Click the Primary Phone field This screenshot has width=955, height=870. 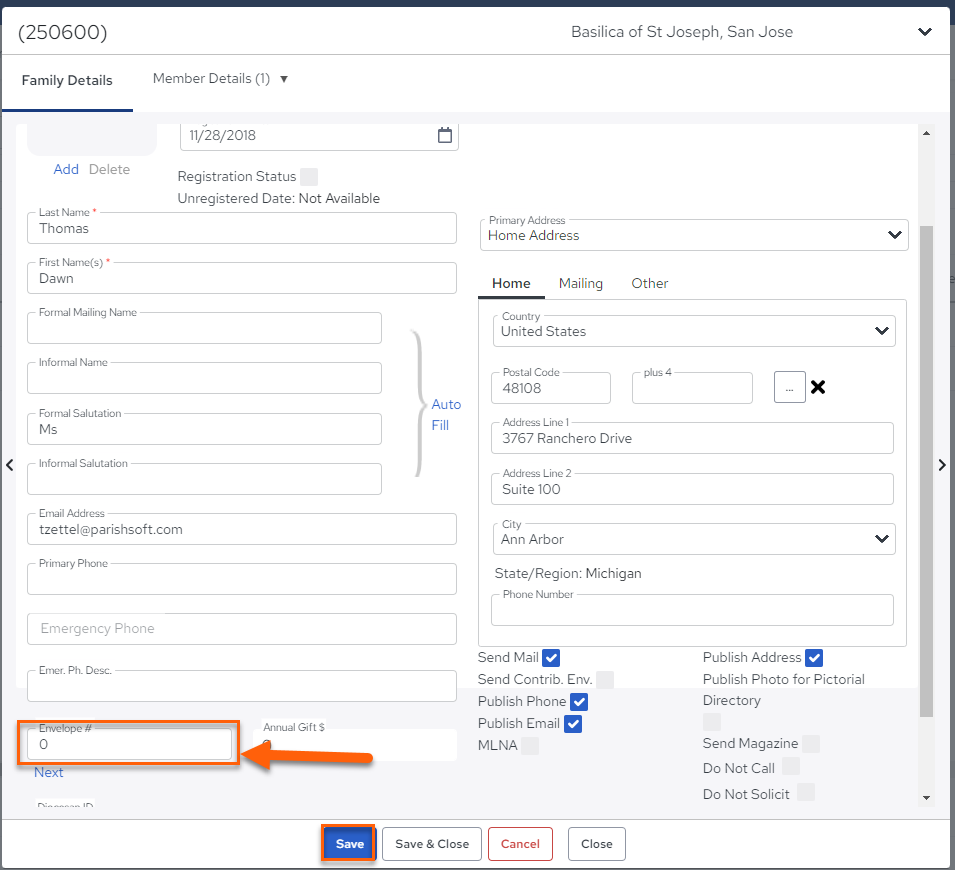(242, 579)
